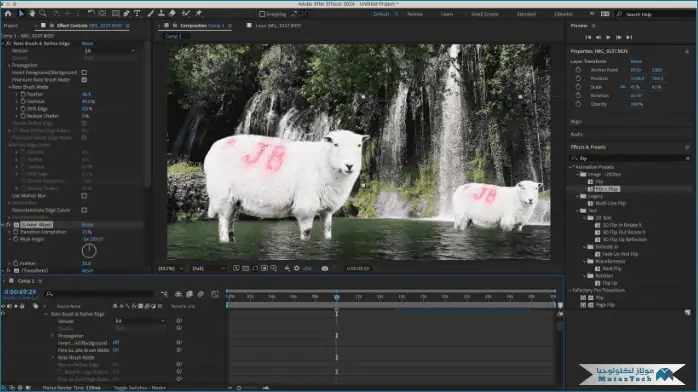
Task: Play the preview
Action: [x=608, y=37]
